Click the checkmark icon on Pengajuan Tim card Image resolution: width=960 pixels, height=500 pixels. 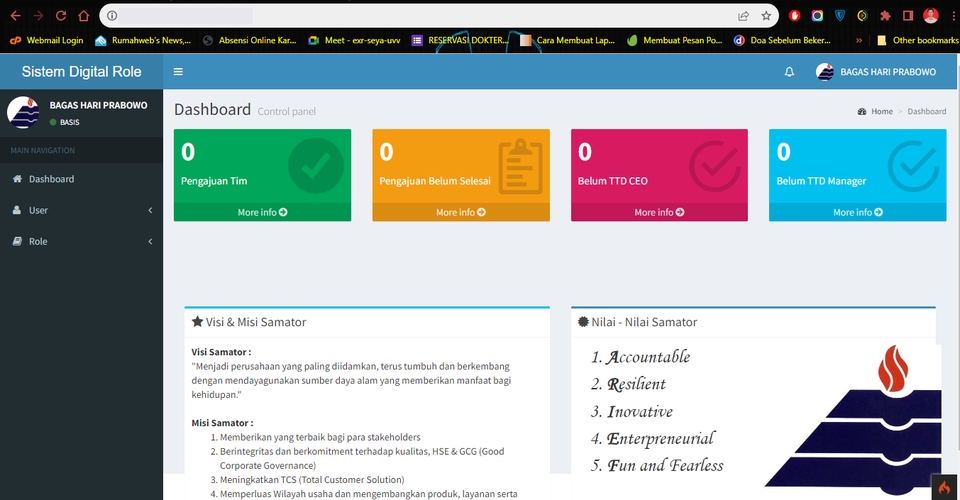(316, 166)
